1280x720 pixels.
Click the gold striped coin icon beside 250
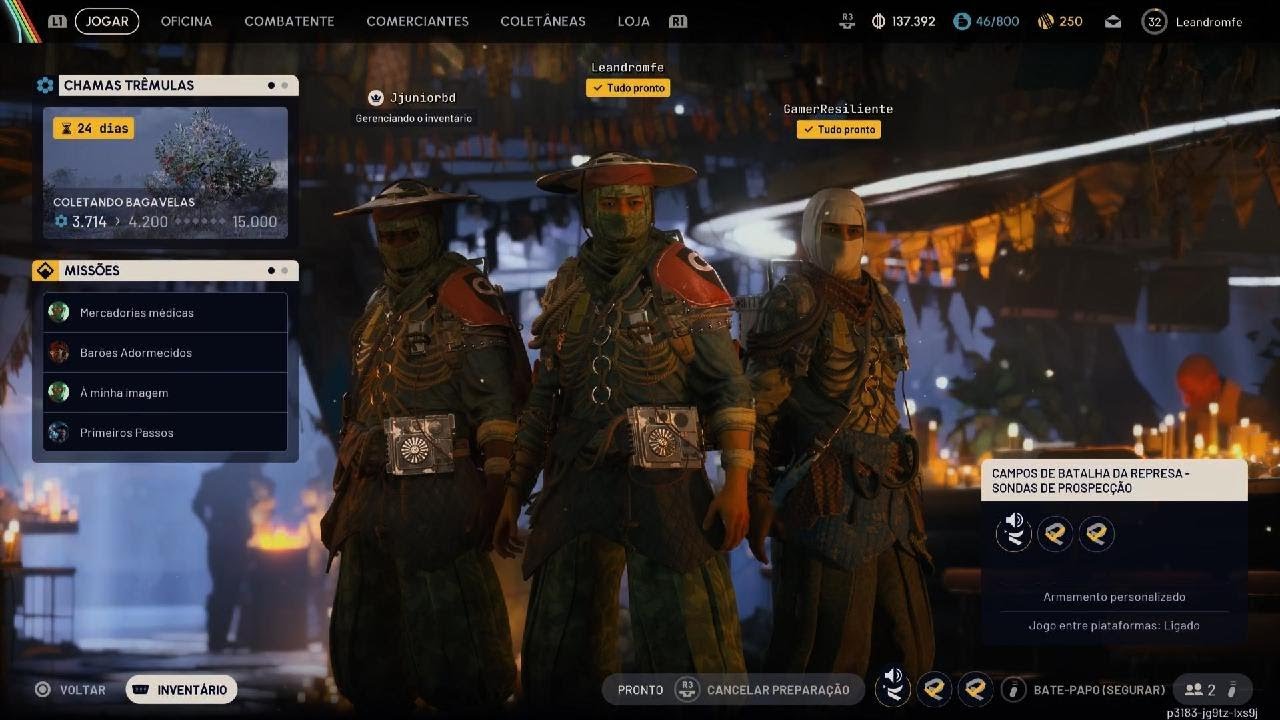(1046, 21)
